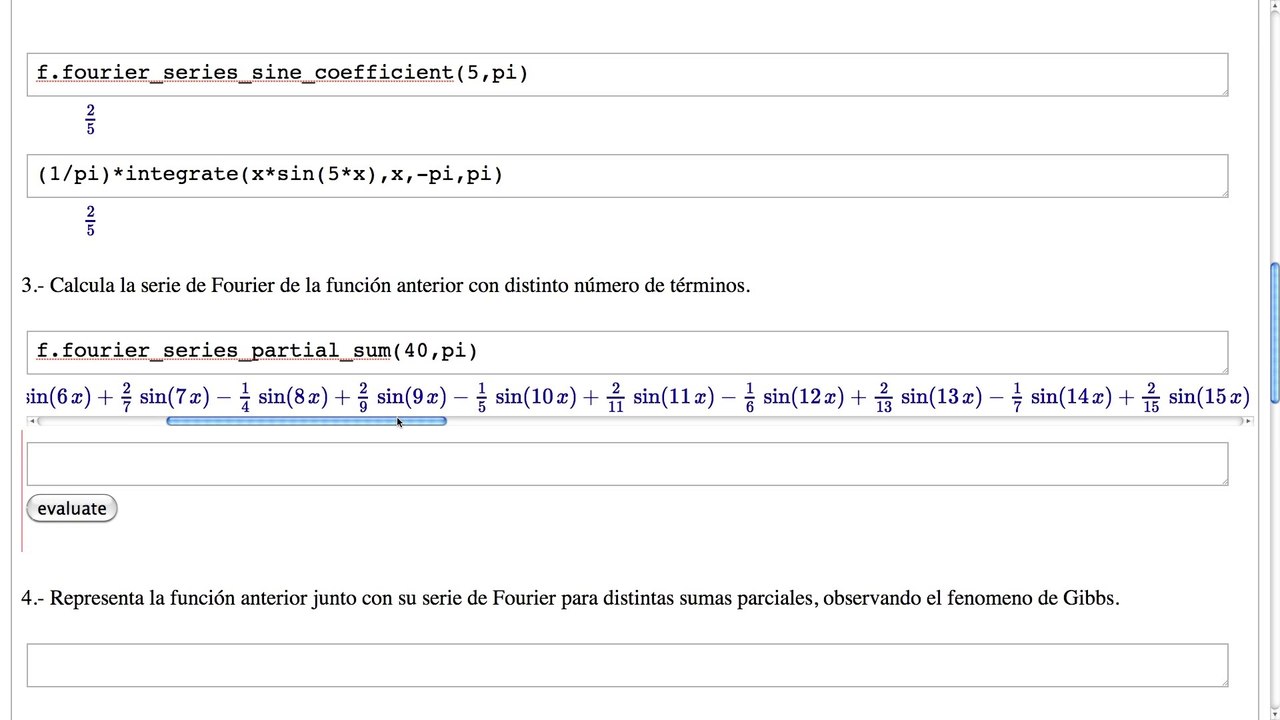The height and width of the screenshot is (720, 1280).
Task: Click the 2/5 output under sine_coefficient cell
Action: 90,119
